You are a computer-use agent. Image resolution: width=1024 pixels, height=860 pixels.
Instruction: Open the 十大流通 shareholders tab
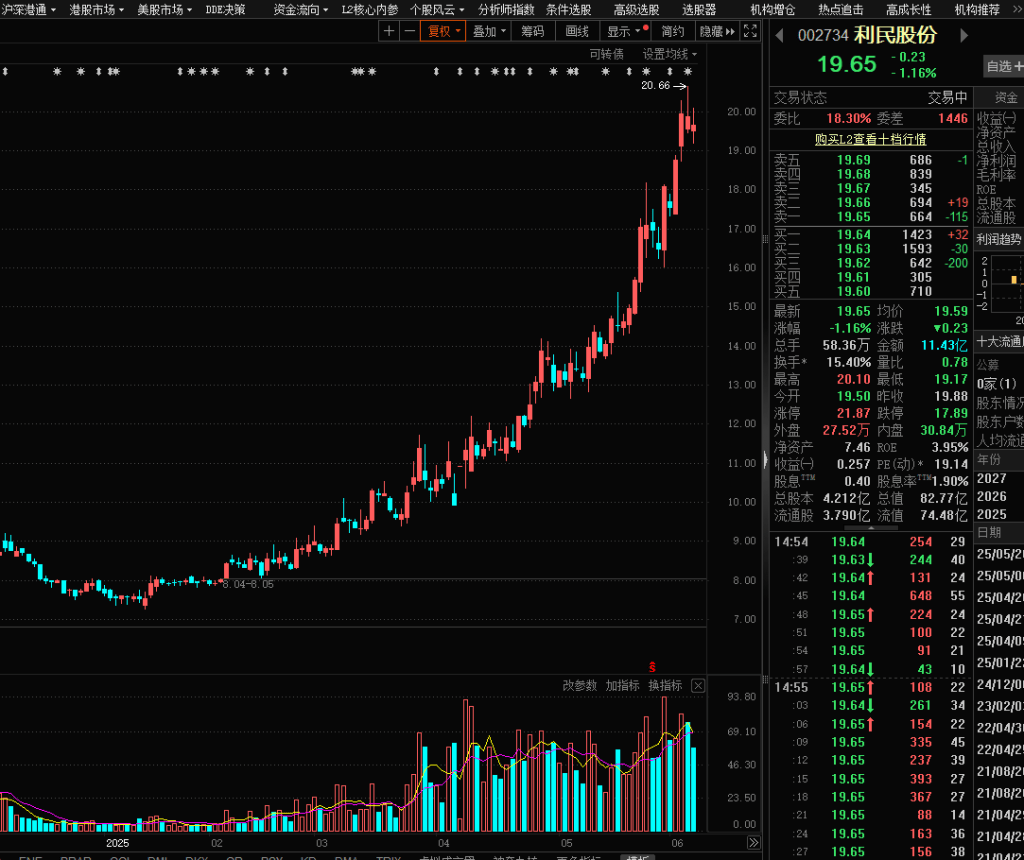pyautogui.click(x=1000, y=342)
